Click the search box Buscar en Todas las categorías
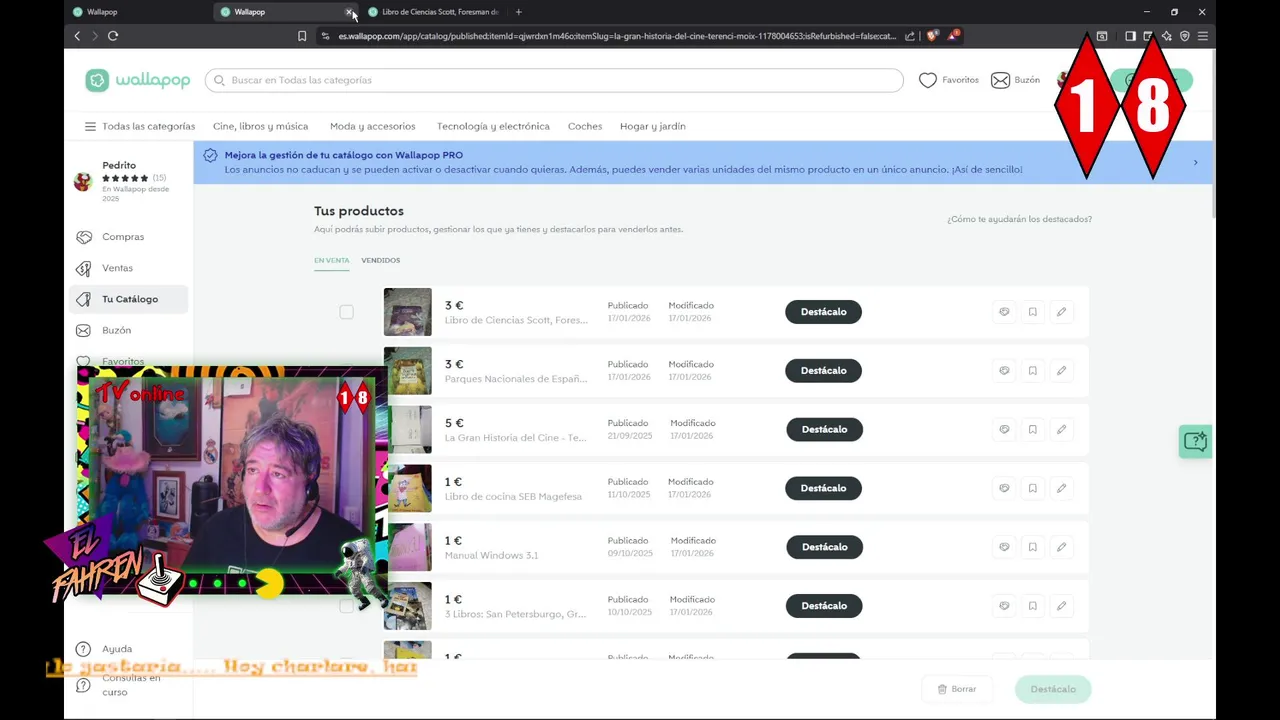1280x720 pixels. [x=554, y=80]
